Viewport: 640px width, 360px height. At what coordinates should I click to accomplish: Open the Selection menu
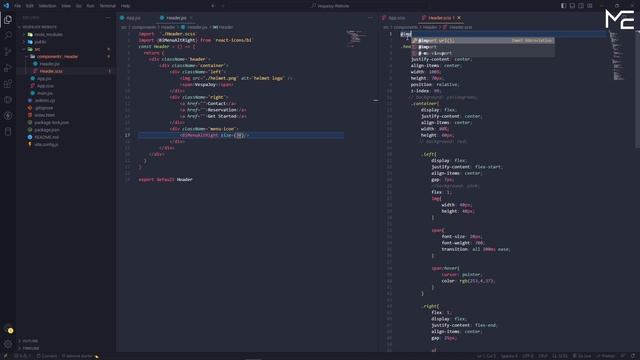point(47,6)
